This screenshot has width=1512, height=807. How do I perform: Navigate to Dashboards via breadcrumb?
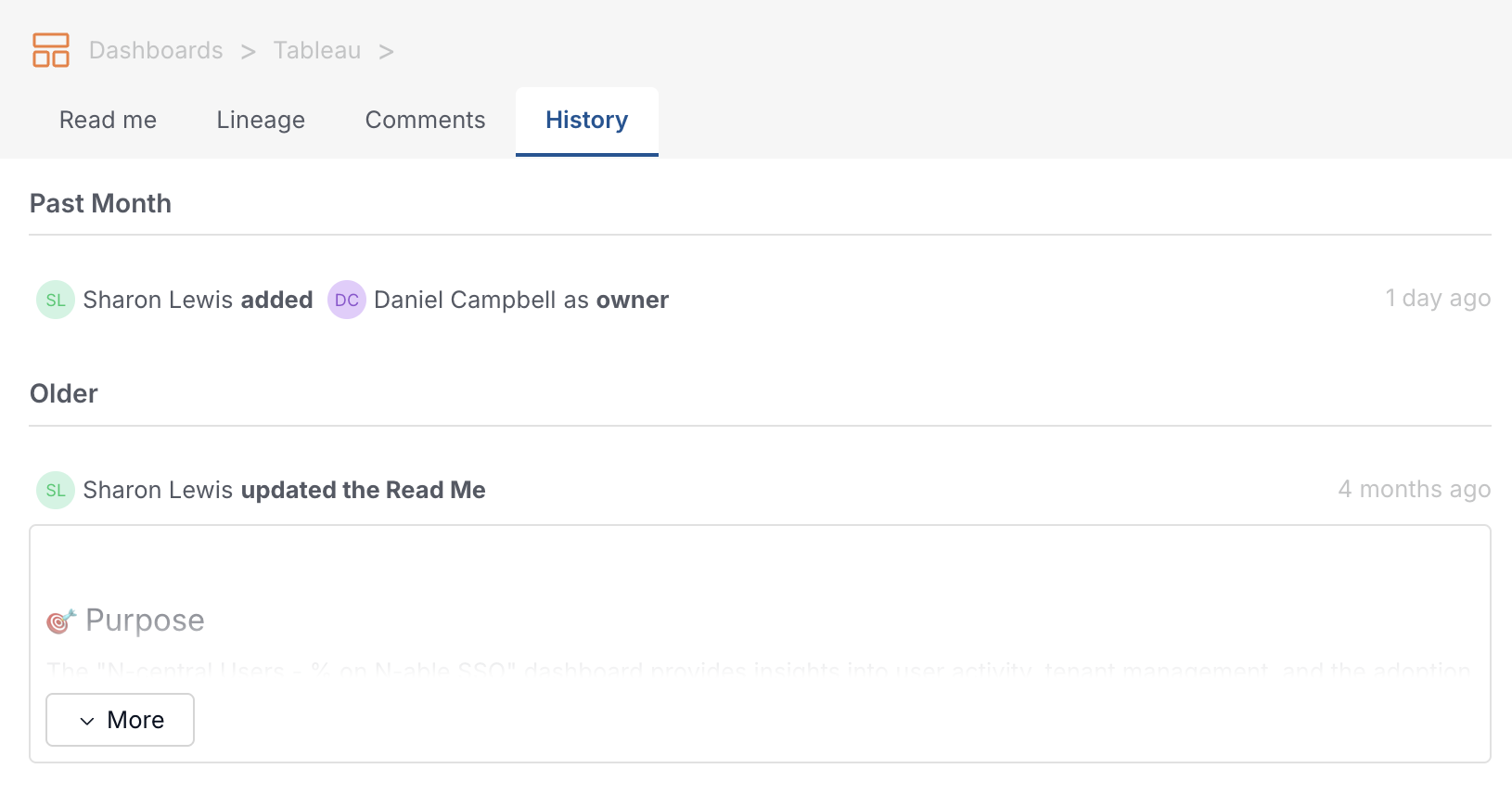point(155,50)
